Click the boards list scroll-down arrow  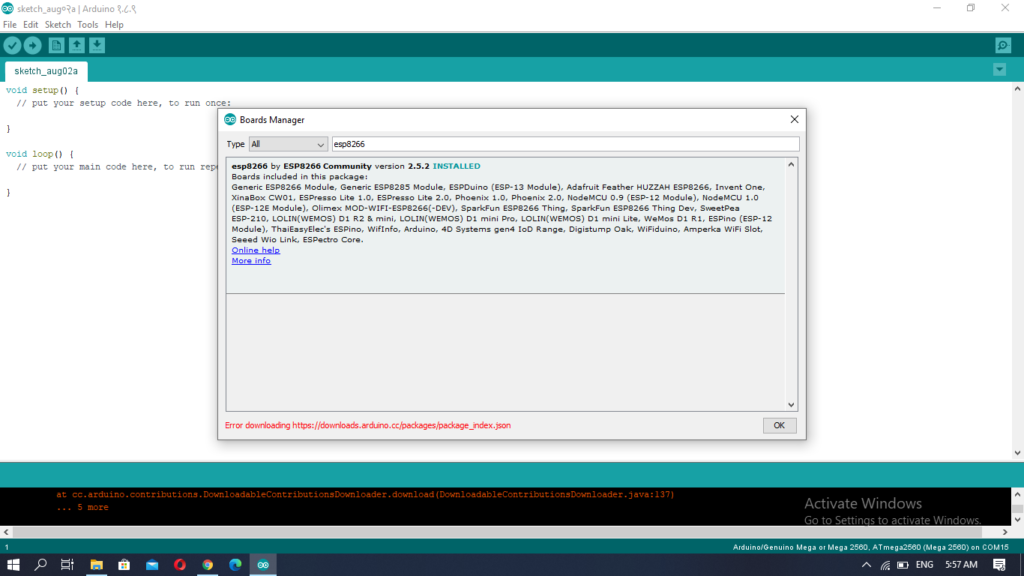pos(791,405)
